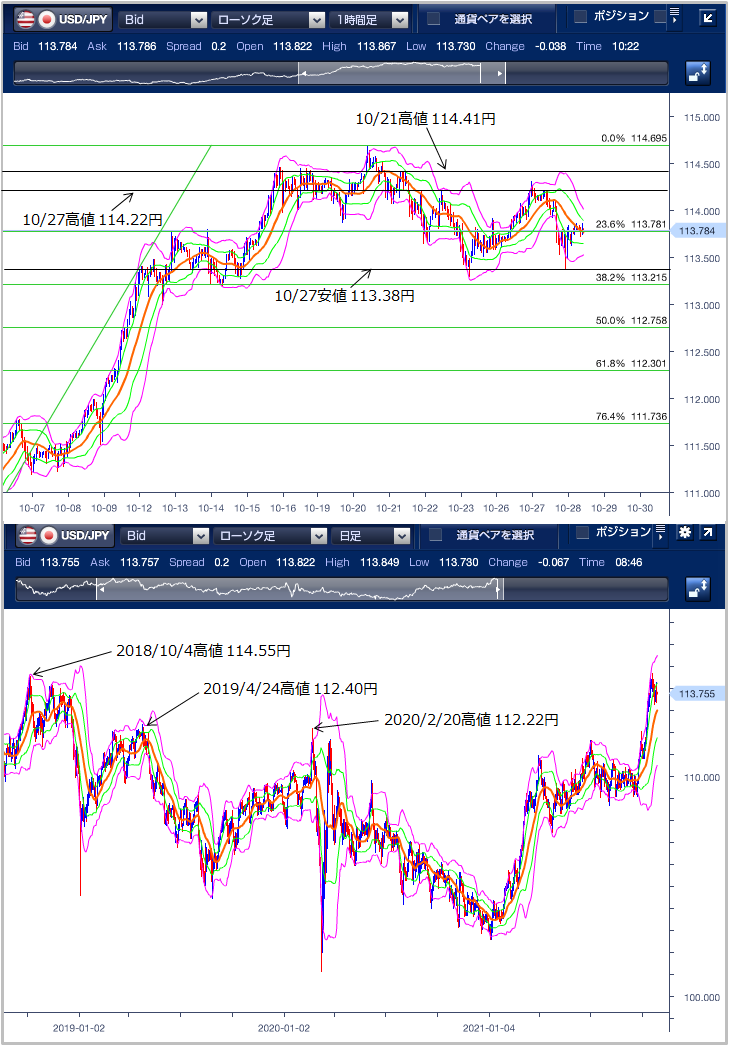Viewport: 729px width, 1046px height.
Task: Open list menu icon in hourly chart toolbar
Action: [674, 16]
